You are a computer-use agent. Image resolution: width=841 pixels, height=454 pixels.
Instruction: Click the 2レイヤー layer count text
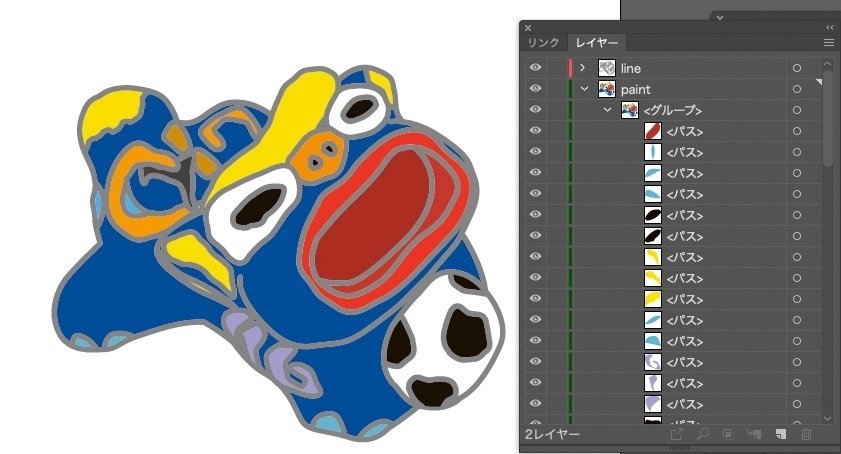(x=552, y=434)
